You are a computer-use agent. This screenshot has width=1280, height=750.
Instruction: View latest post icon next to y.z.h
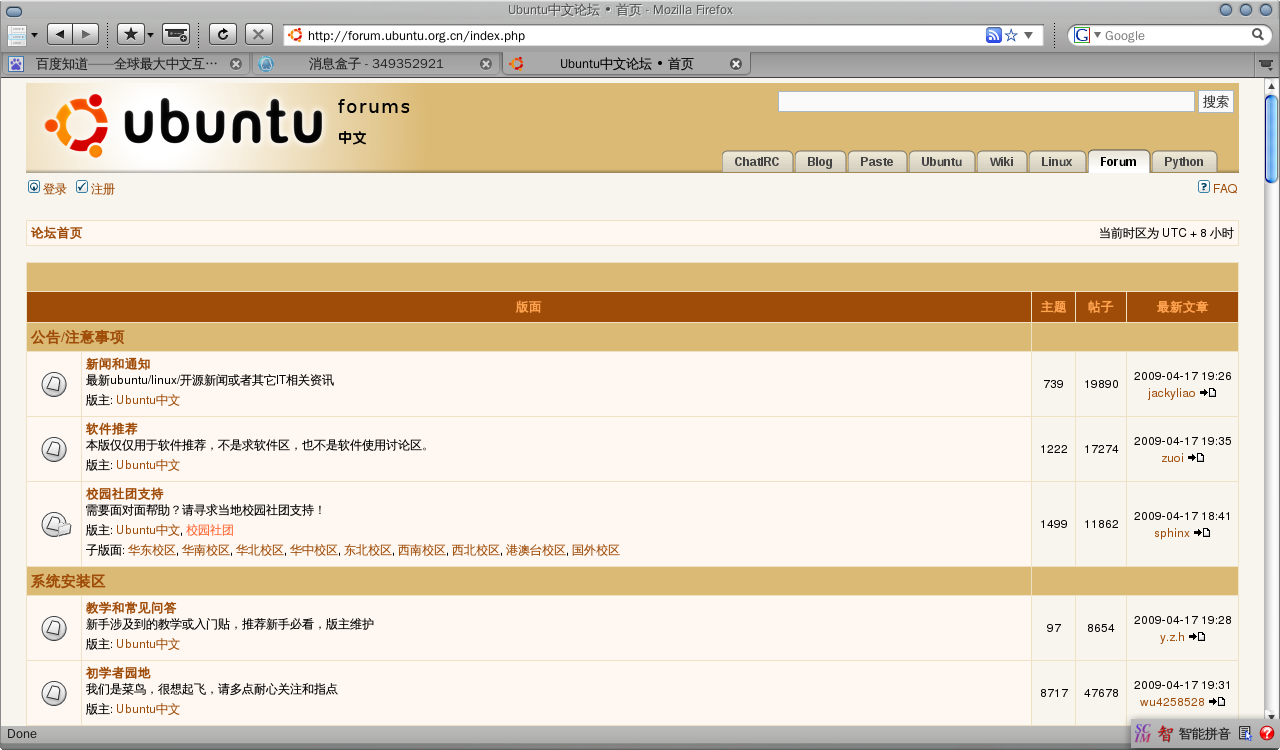tap(1197, 637)
